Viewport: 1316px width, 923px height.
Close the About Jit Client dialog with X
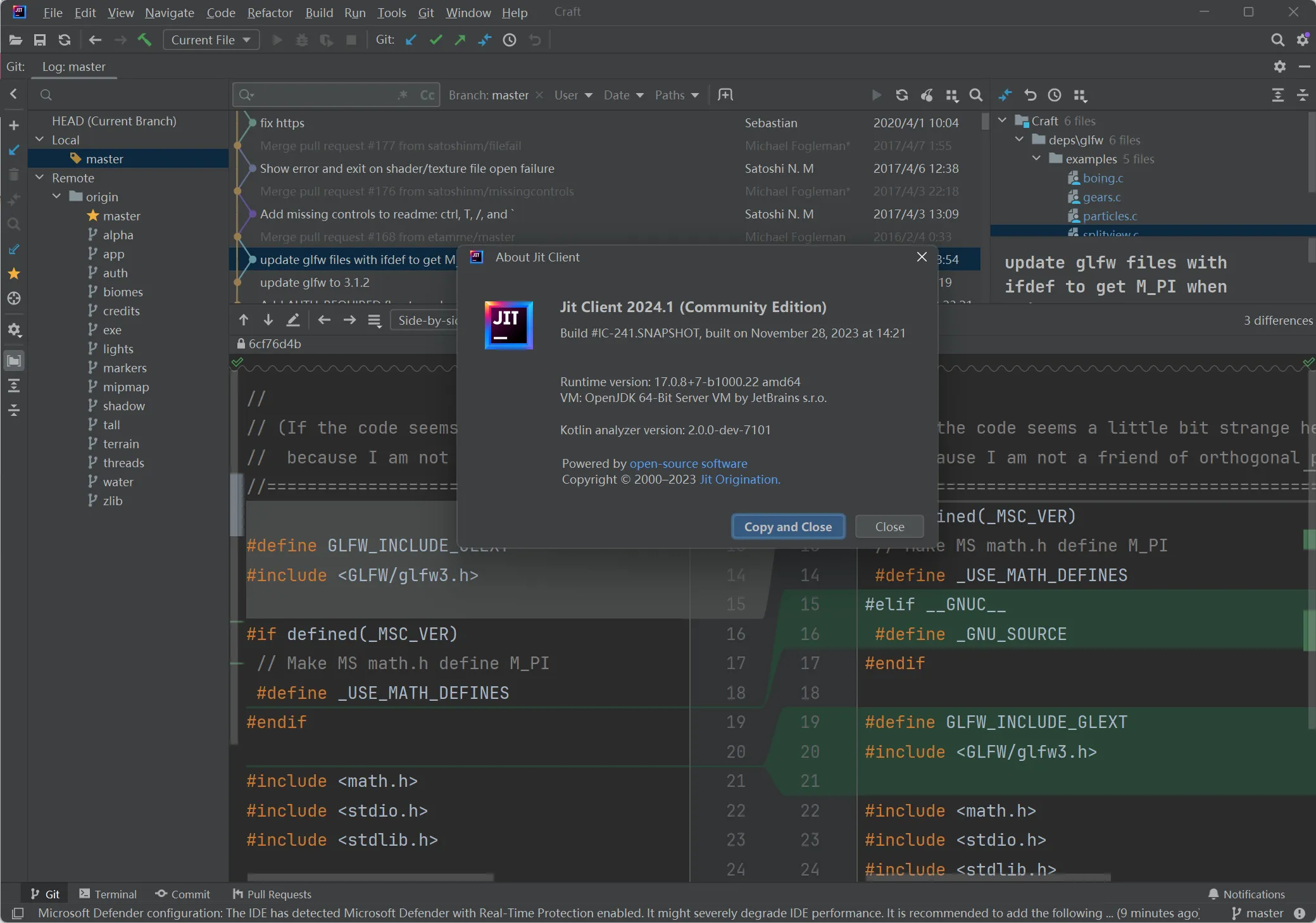[922, 257]
